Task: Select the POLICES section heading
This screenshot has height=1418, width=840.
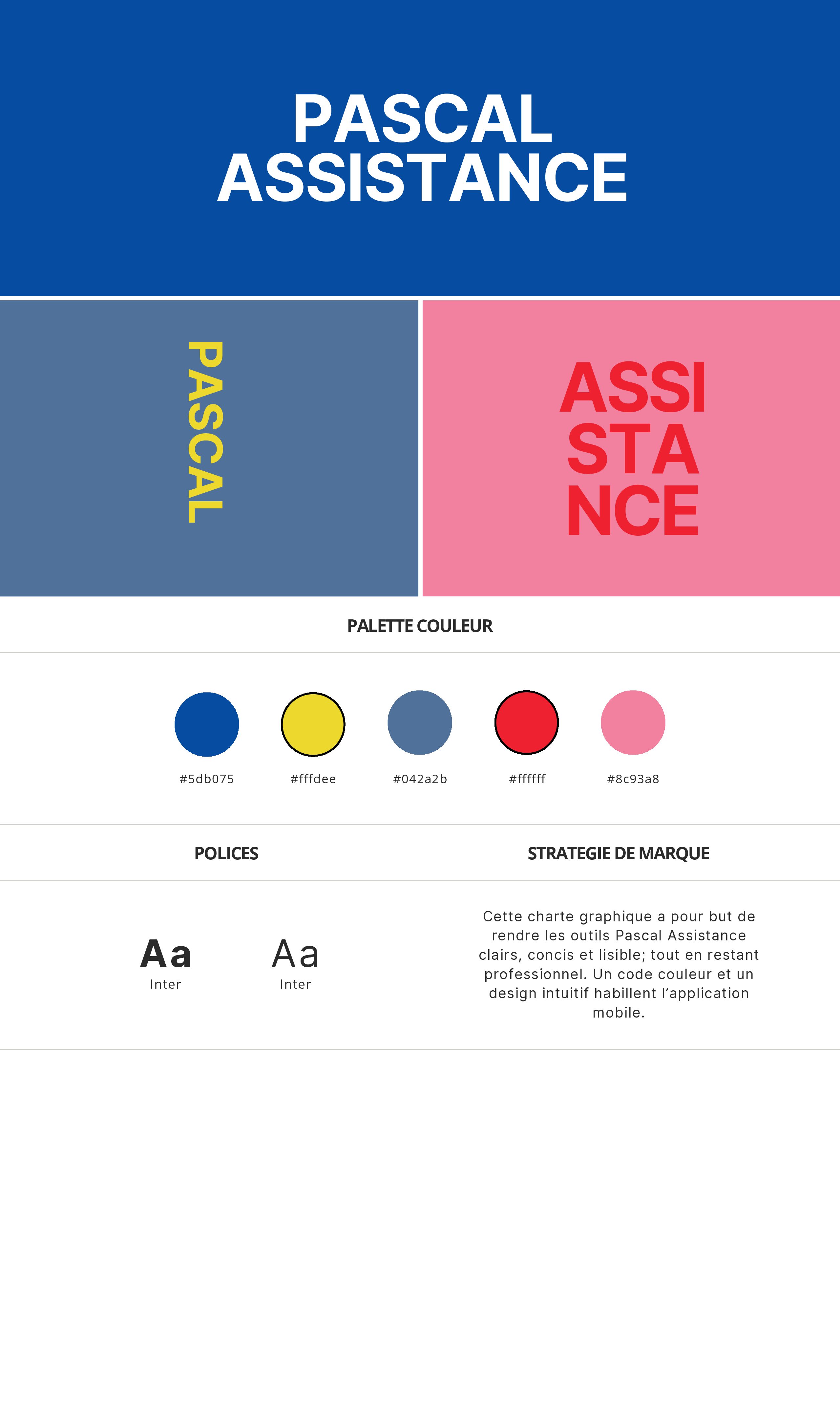Action: (226, 853)
